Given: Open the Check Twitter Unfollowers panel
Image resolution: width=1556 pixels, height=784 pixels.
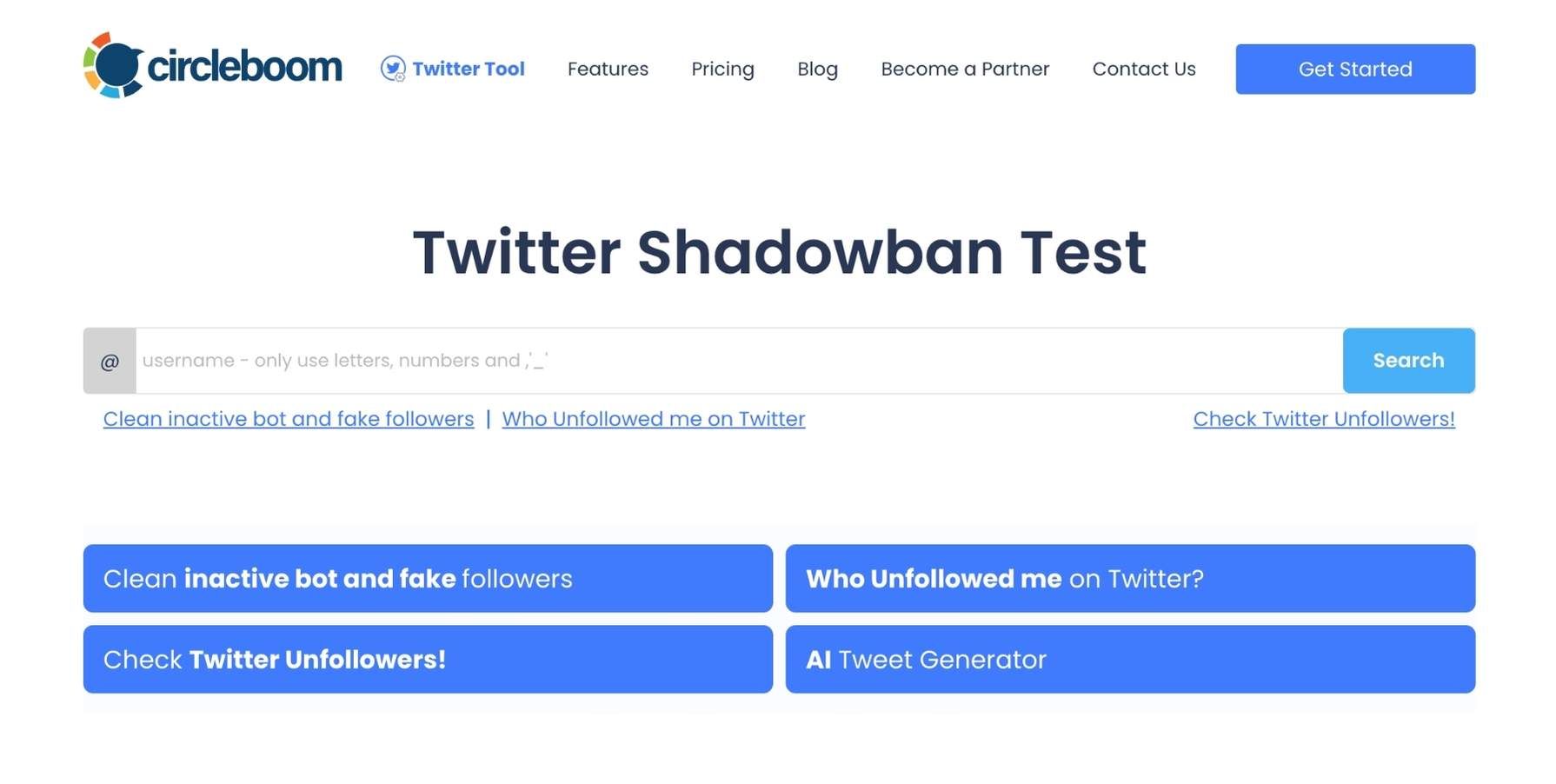Looking at the screenshot, I should [428, 659].
